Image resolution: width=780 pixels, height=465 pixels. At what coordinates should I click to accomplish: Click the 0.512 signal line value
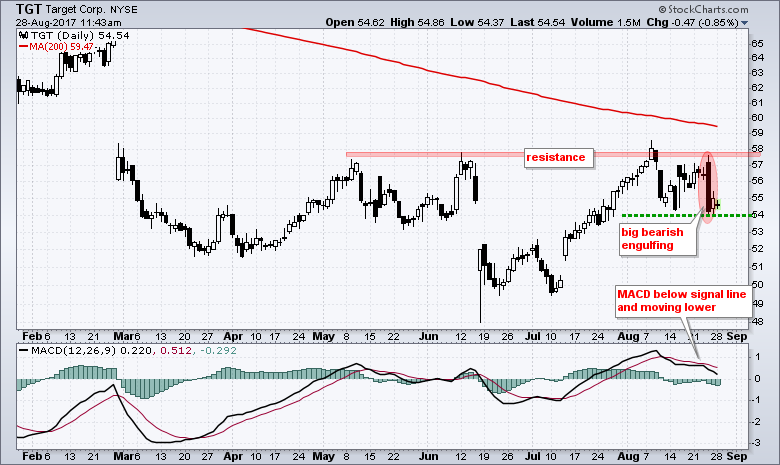pos(176,350)
